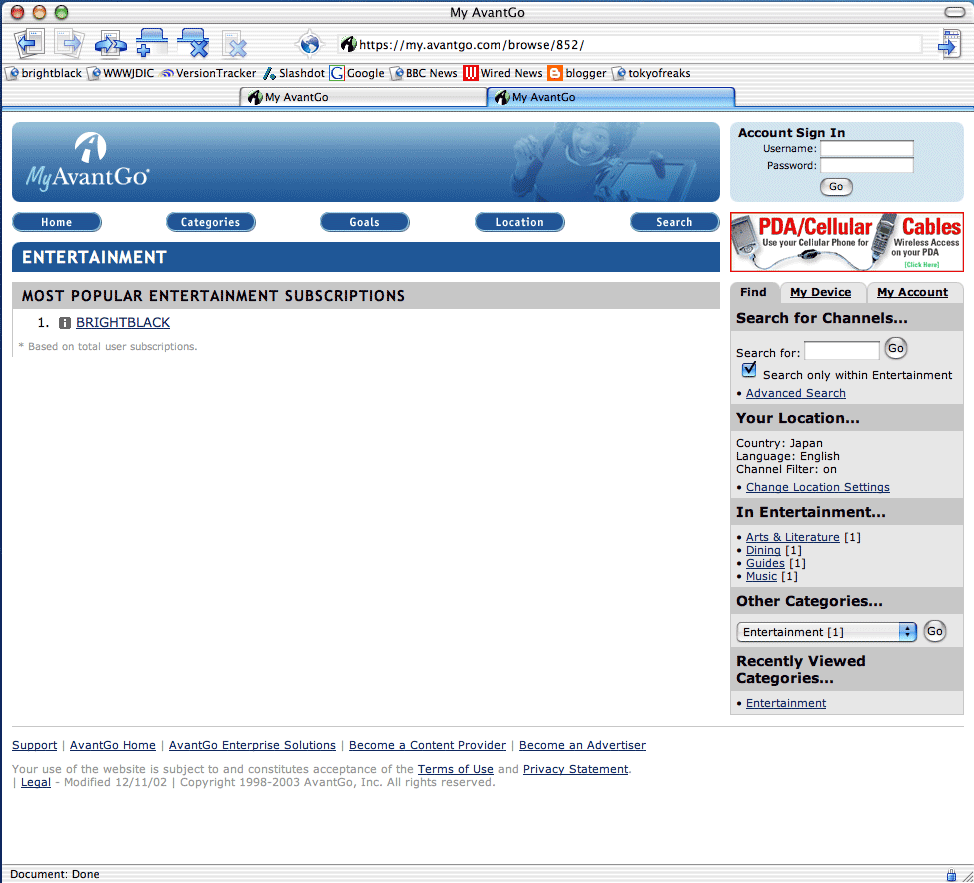Click the Back navigation toolbar icon
The height and width of the screenshot is (883, 974).
(29, 44)
